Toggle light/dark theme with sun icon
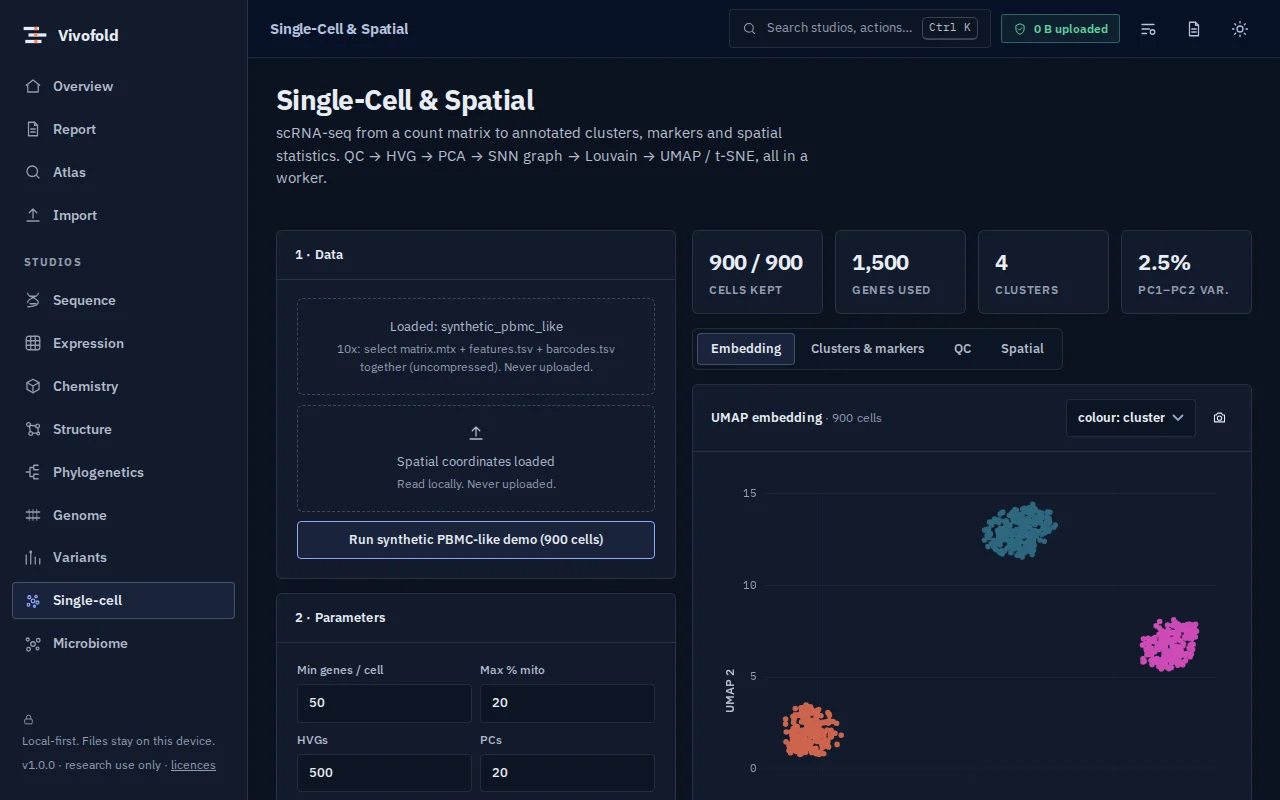Image resolution: width=1280 pixels, height=800 pixels. tap(1240, 29)
